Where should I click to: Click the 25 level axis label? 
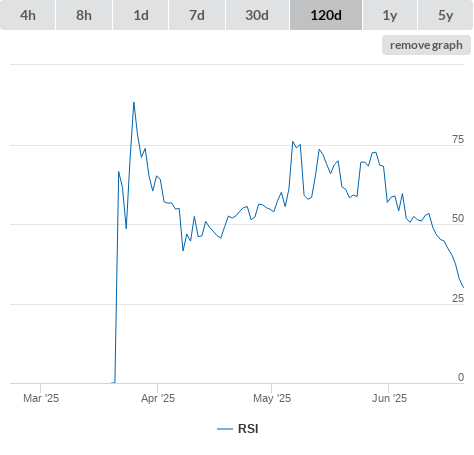(458, 298)
